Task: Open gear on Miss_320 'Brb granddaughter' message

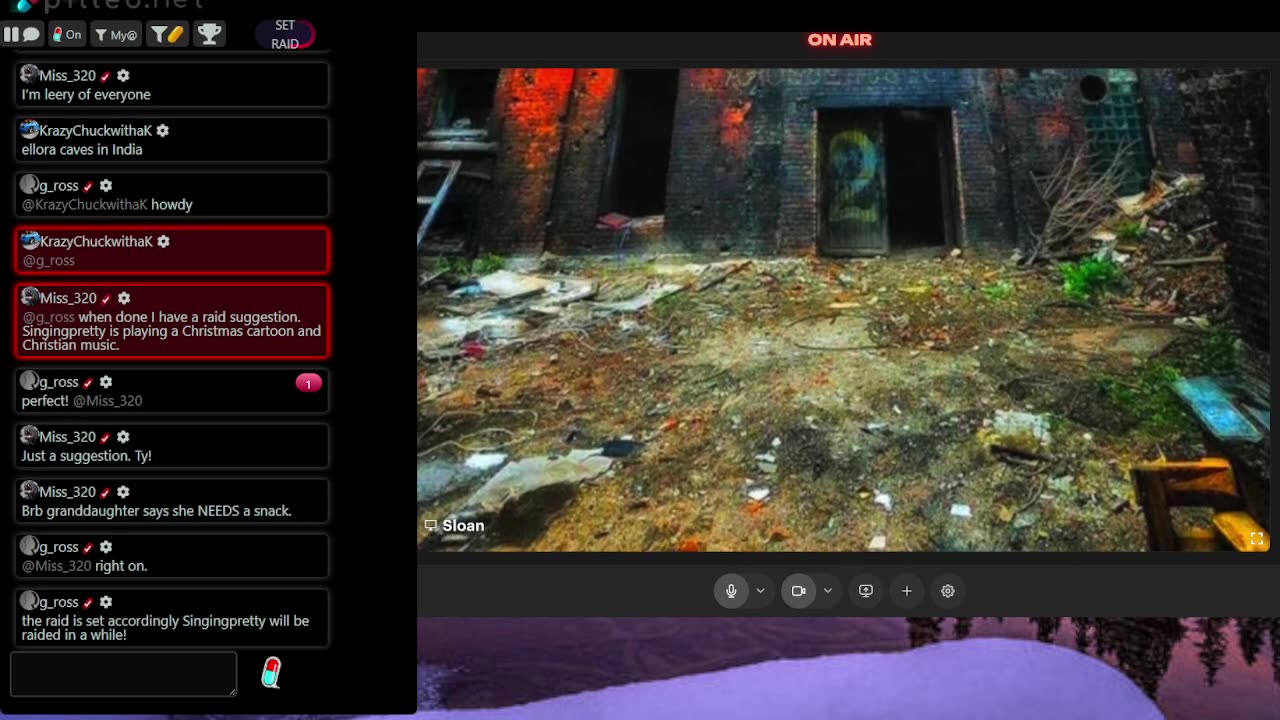Action: tap(123, 492)
